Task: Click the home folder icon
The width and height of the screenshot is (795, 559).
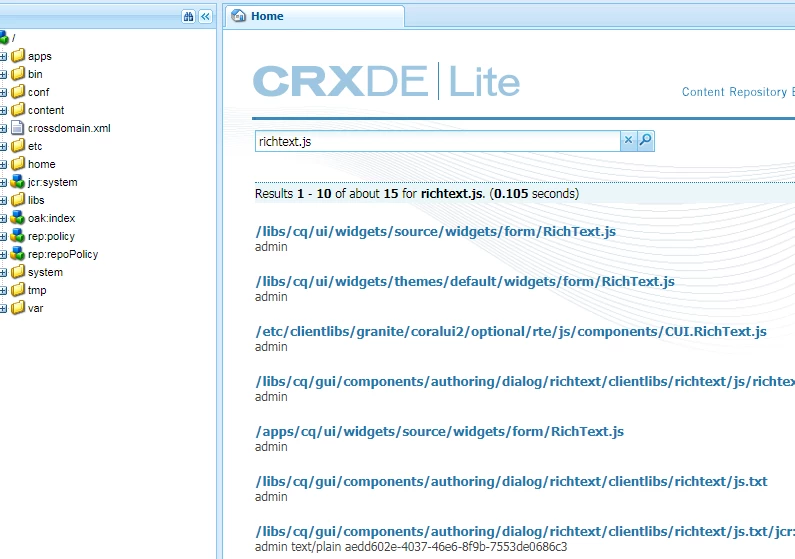Action: point(18,164)
